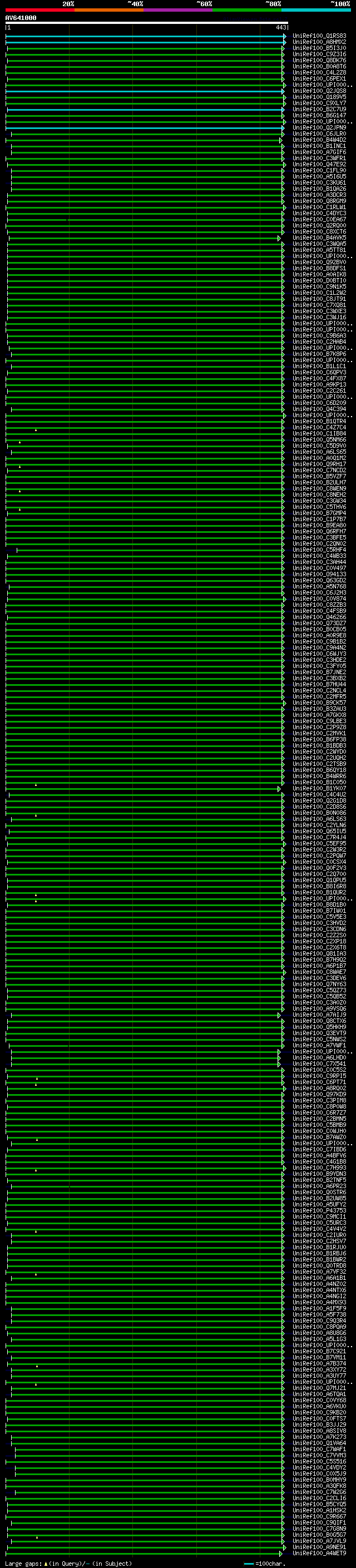Screen dimensions: 356x1568
Task: Click label UniRef100_C6JLR0
Action: [x=319, y=134]
